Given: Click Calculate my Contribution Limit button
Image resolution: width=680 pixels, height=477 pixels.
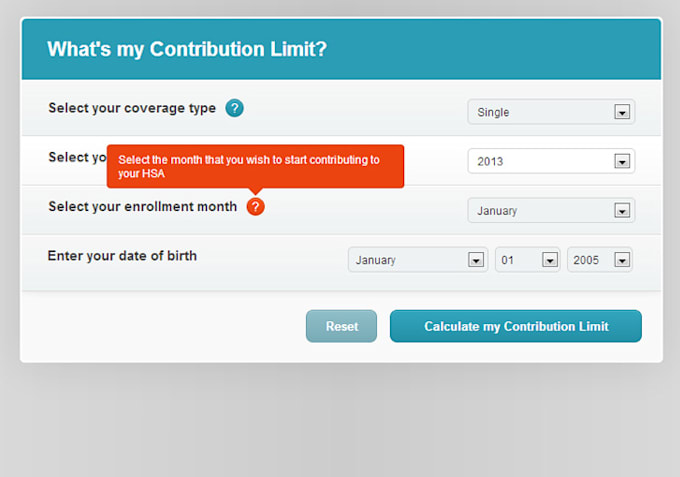Looking at the screenshot, I should point(515,326).
